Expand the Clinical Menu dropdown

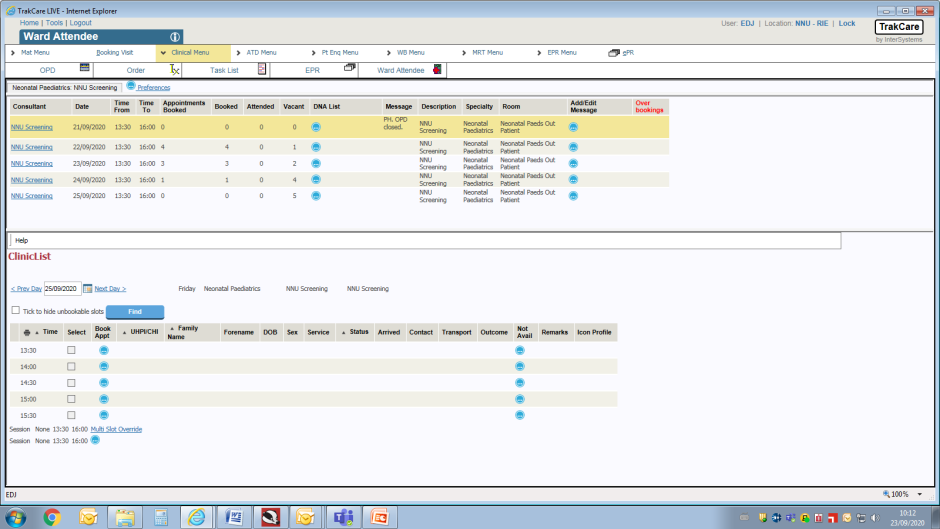coord(190,53)
